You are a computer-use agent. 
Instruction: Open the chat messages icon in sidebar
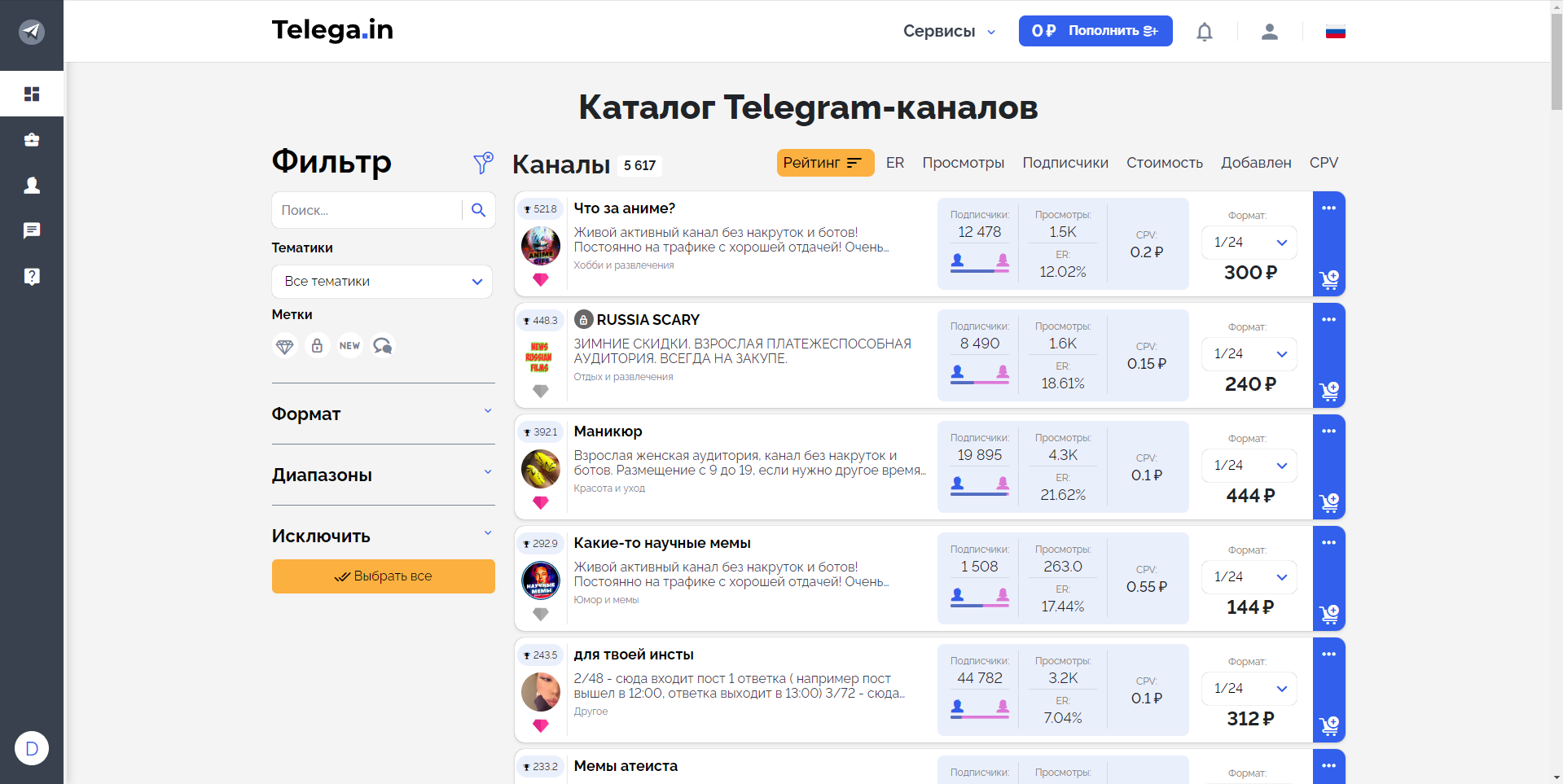click(x=32, y=230)
